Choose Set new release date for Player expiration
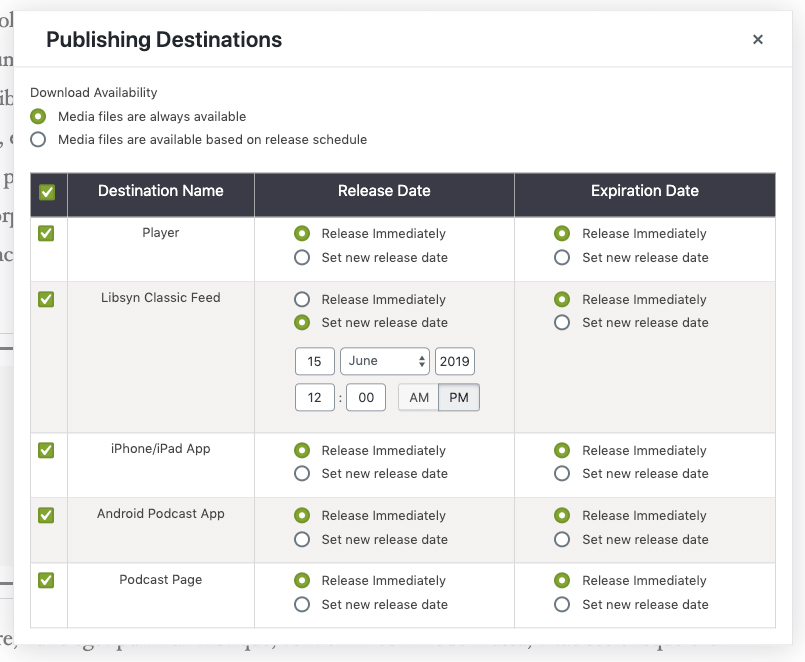Viewport: 805px width, 662px height. [562, 257]
